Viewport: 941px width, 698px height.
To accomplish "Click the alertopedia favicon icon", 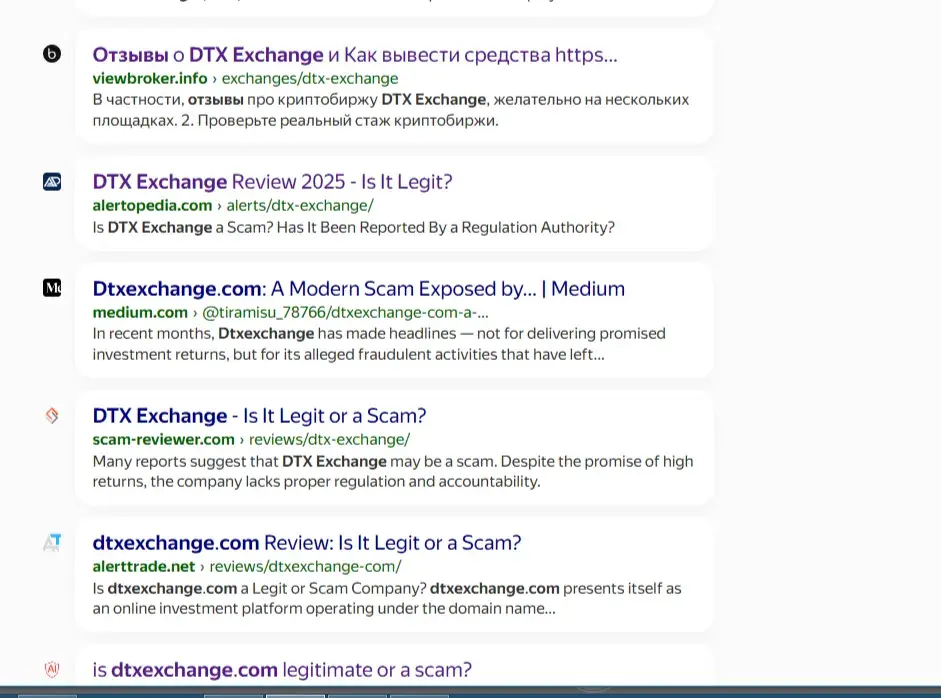I will click(x=52, y=181).
